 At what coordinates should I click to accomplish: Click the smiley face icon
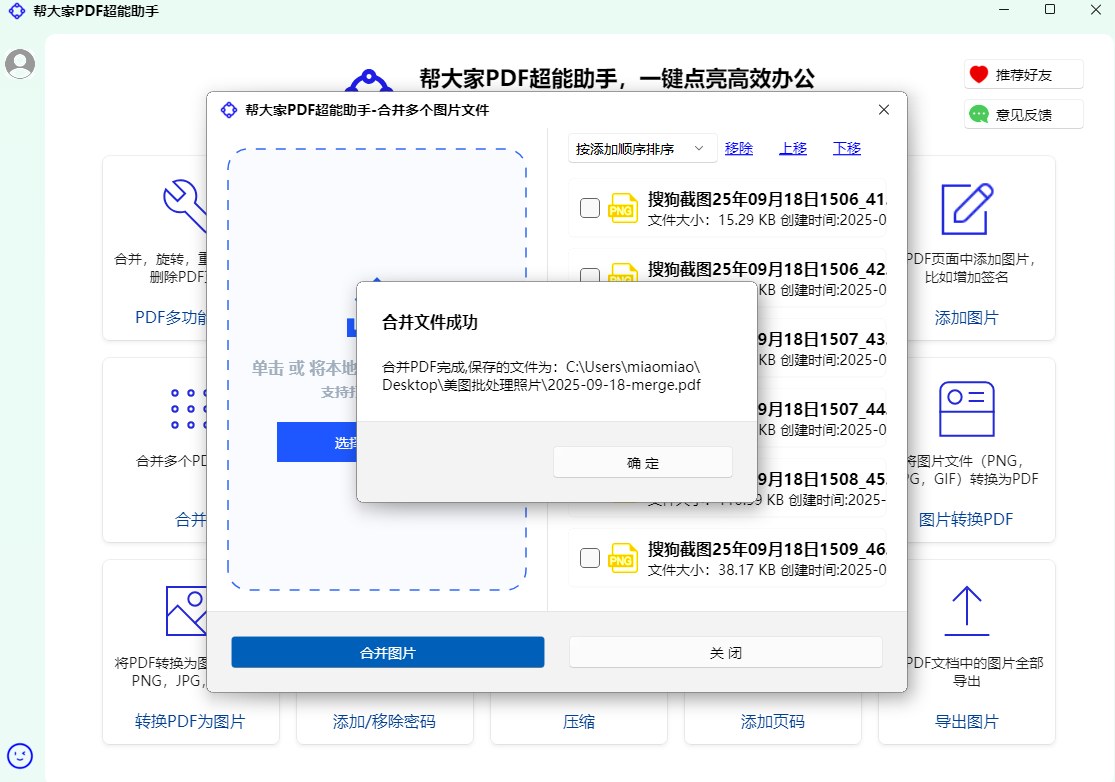[x=20, y=755]
